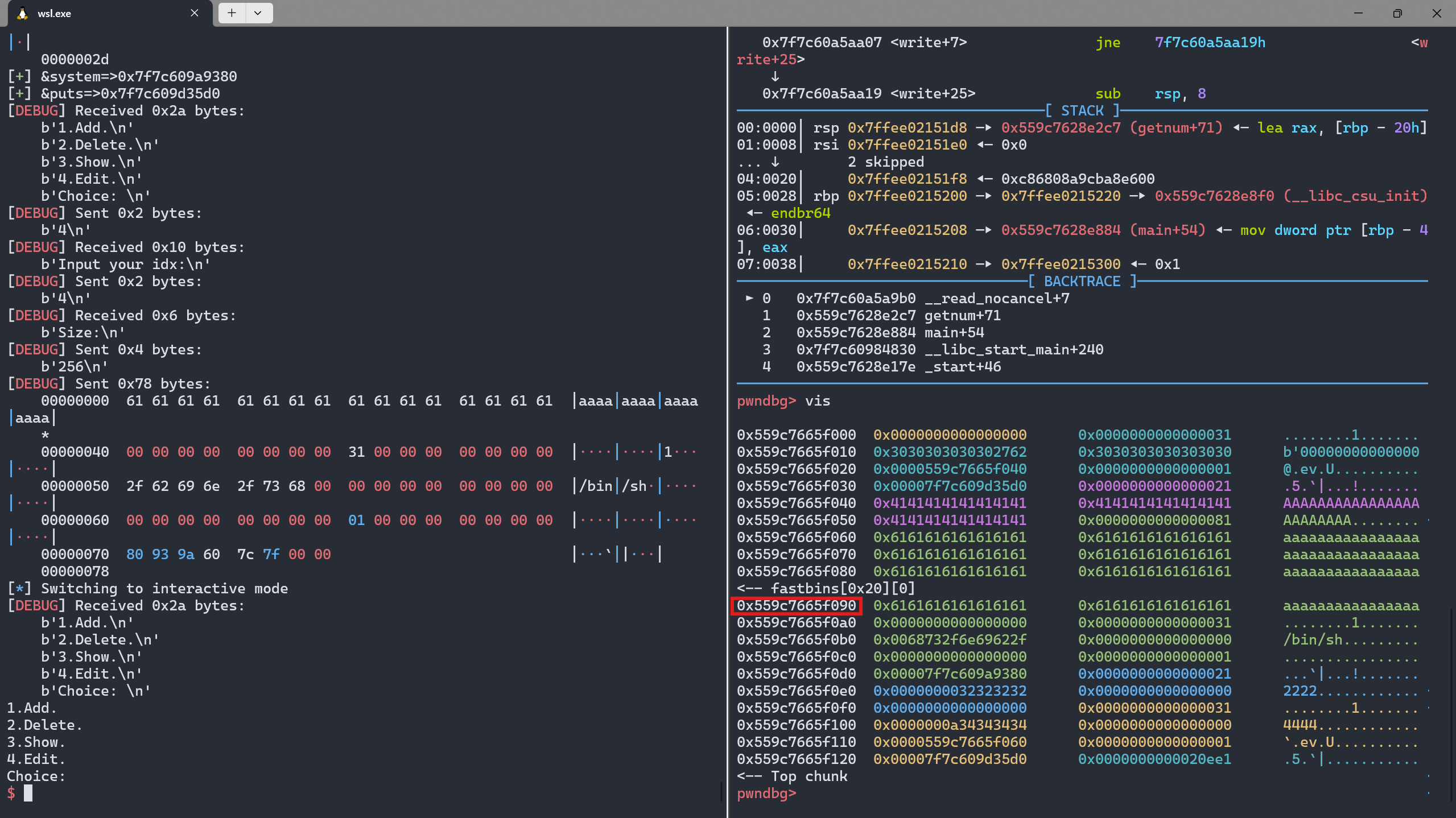
Task: Click the '1.Add.' menu line at bottom
Action: (x=32, y=708)
